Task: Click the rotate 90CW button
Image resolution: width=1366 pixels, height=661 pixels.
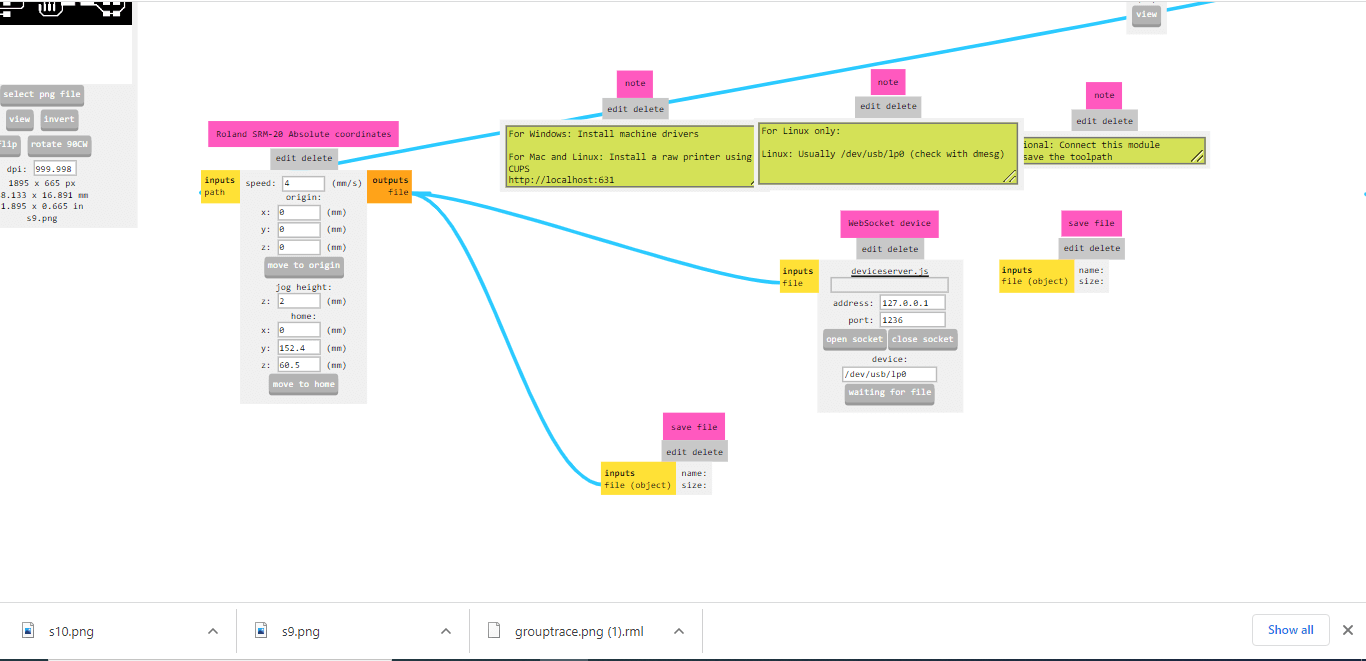Action: click(59, 145)
